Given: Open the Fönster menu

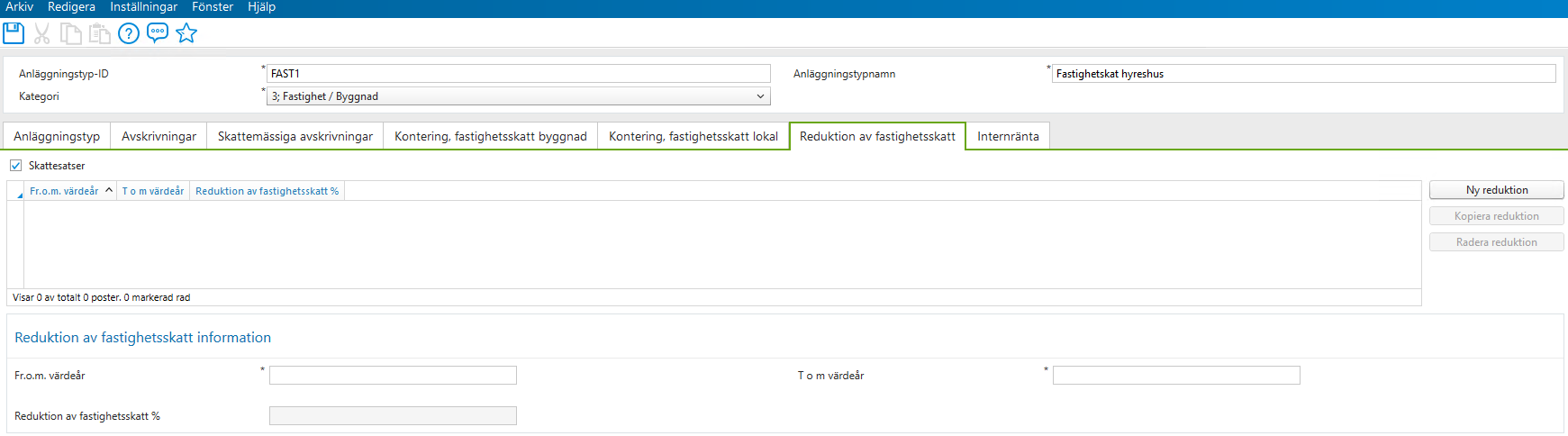Looking at the screenshot, I should coord(213,7).
